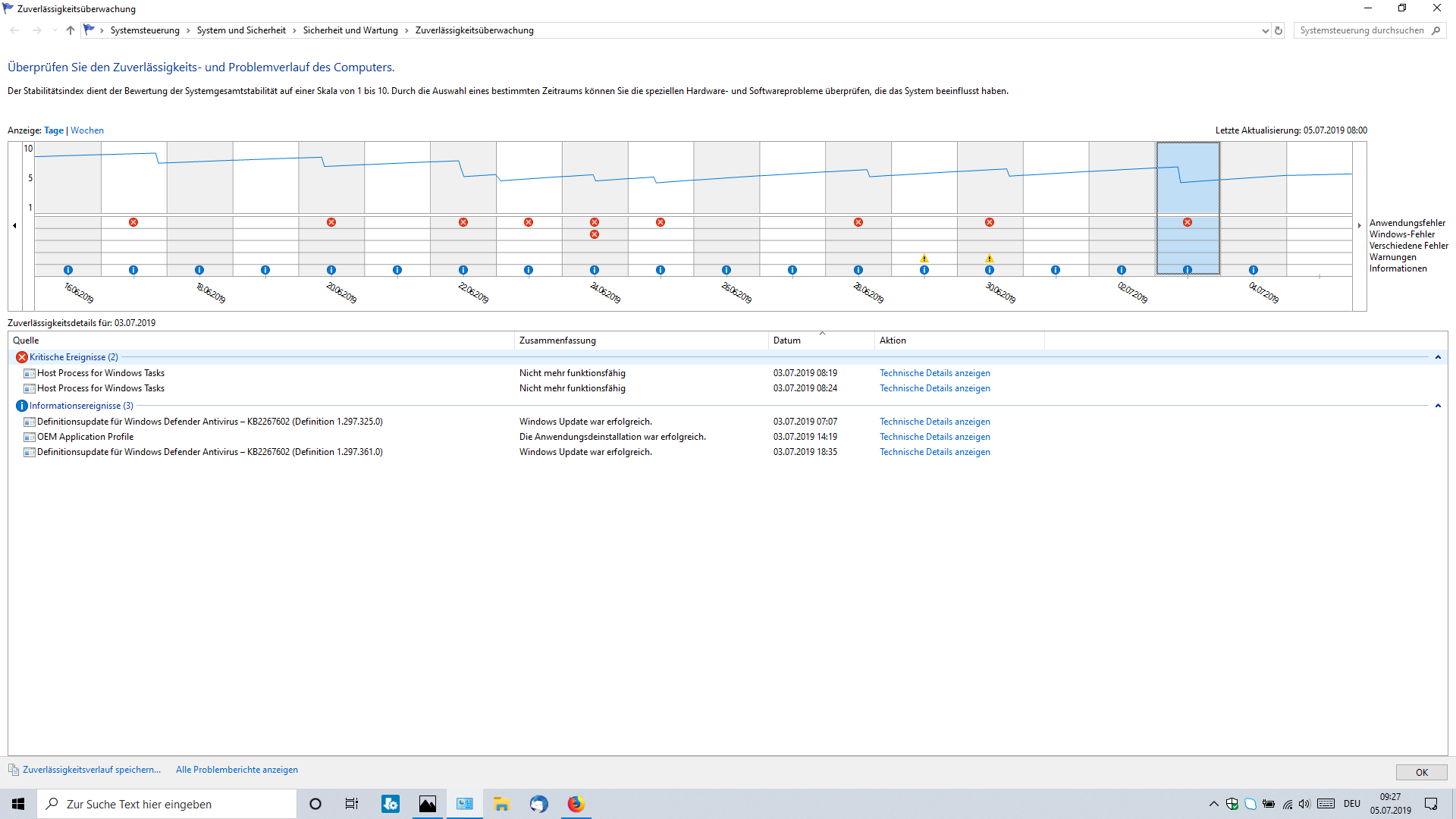Select application error icon on 22.06.2019

click(x=463, y=222)
